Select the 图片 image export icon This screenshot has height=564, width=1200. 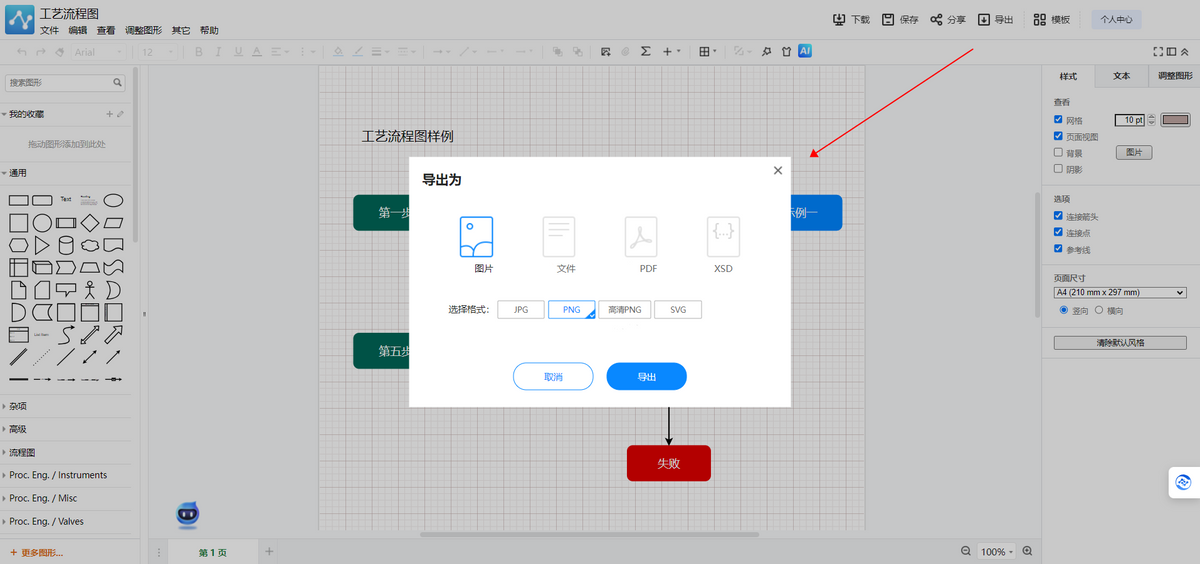pyautogui.click(x=476, y=237)
